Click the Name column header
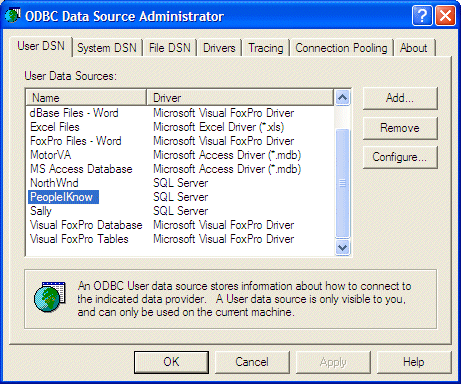This screenshot has height=384, width=461. pos(86,98)
